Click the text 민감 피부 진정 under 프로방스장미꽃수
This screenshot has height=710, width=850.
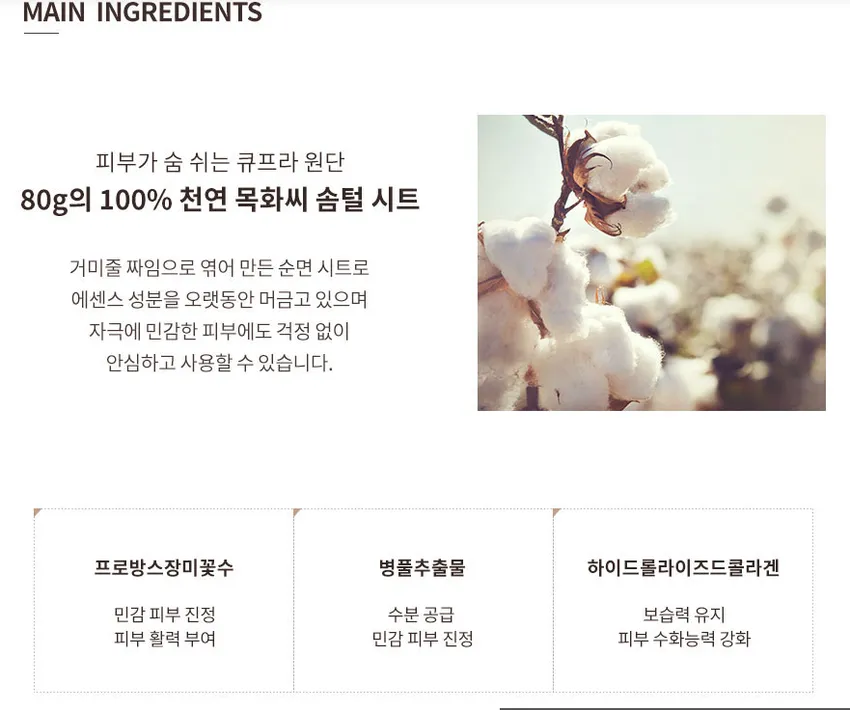click(164, 614)
